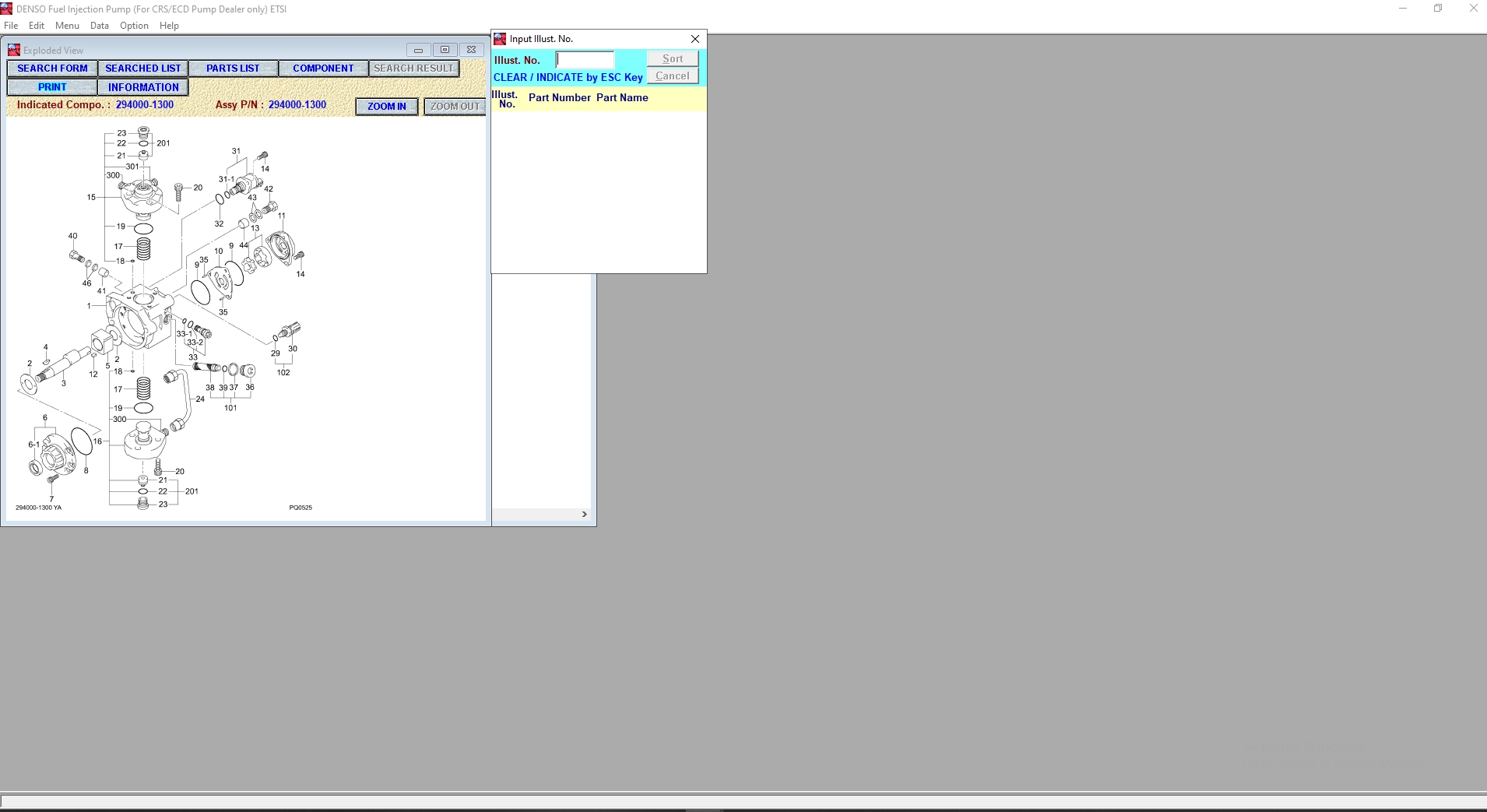
Task: Click the right scroll arrow below the list
Action: click(585, 515)
